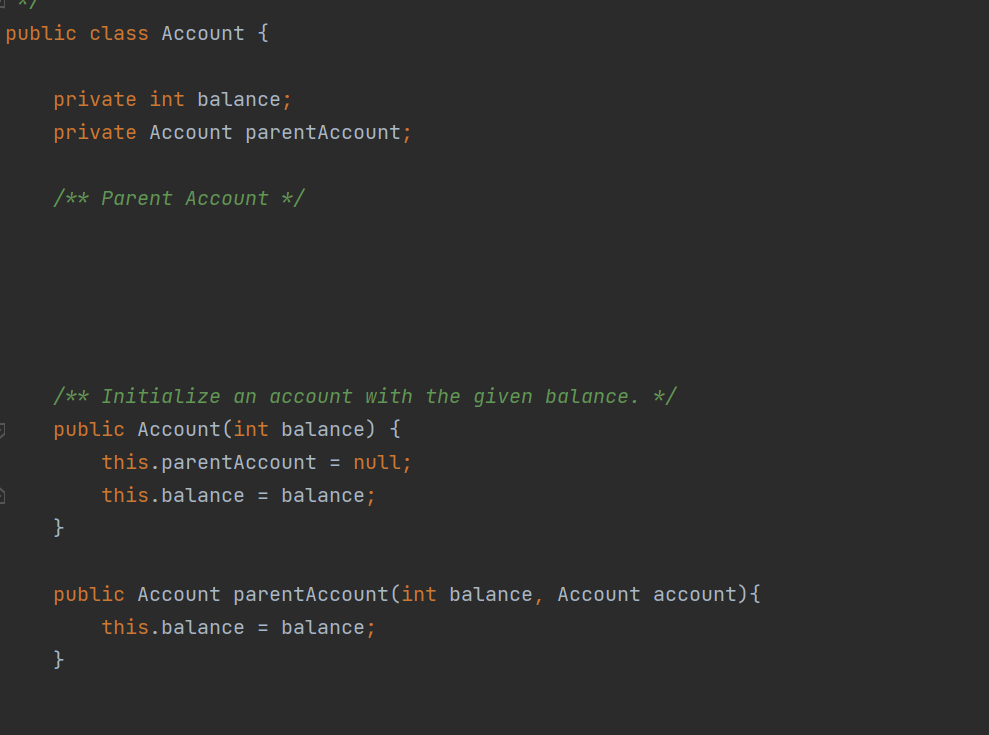Click the fold marker at the top comment end
This screenshot has width=989, height=735.
tap(3, 4)
